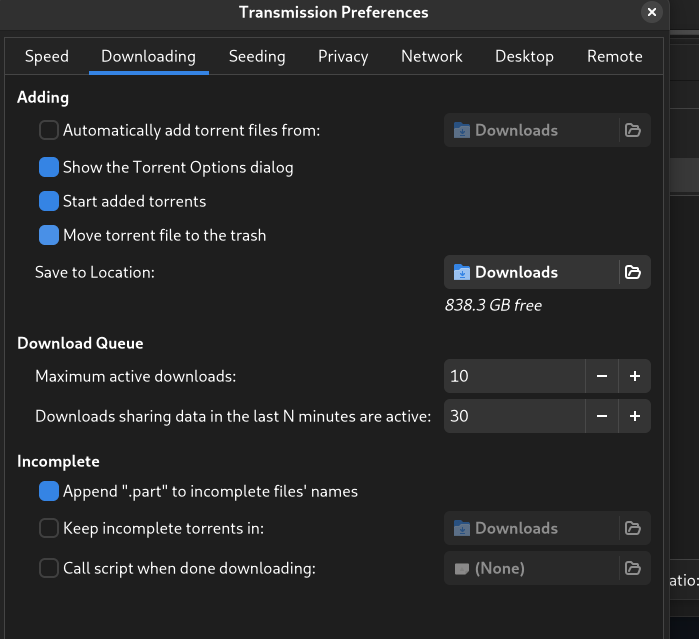The width and height of the screenshot is (699, 639).
Task: Switch to the Speed tab
Action: coord(47,57)
